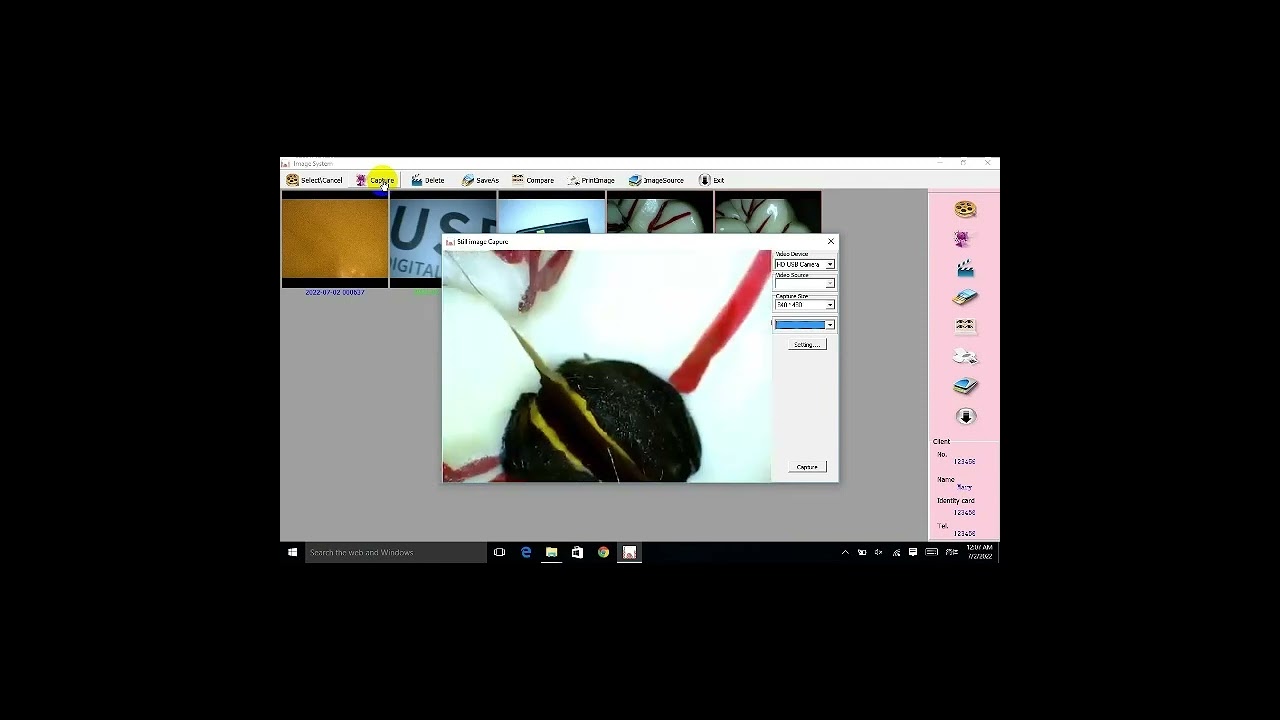
Task: Select the clapperboard icon in the pink sidebar
Action: click(x=963, y=267)
